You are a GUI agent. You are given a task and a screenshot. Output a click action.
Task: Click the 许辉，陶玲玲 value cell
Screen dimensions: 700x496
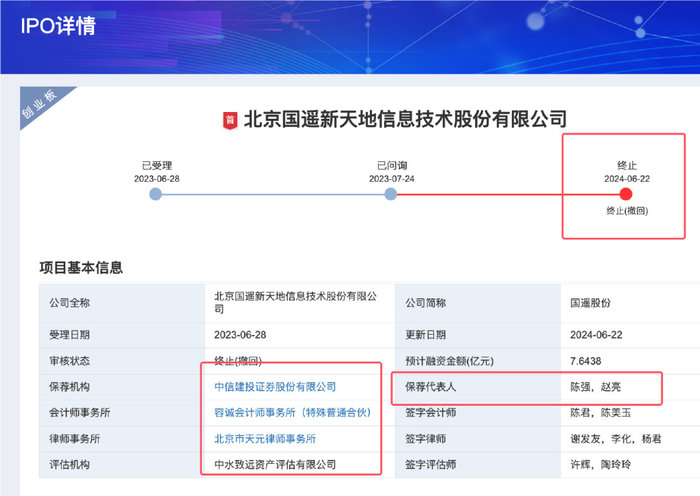click(x=630, y=464)
